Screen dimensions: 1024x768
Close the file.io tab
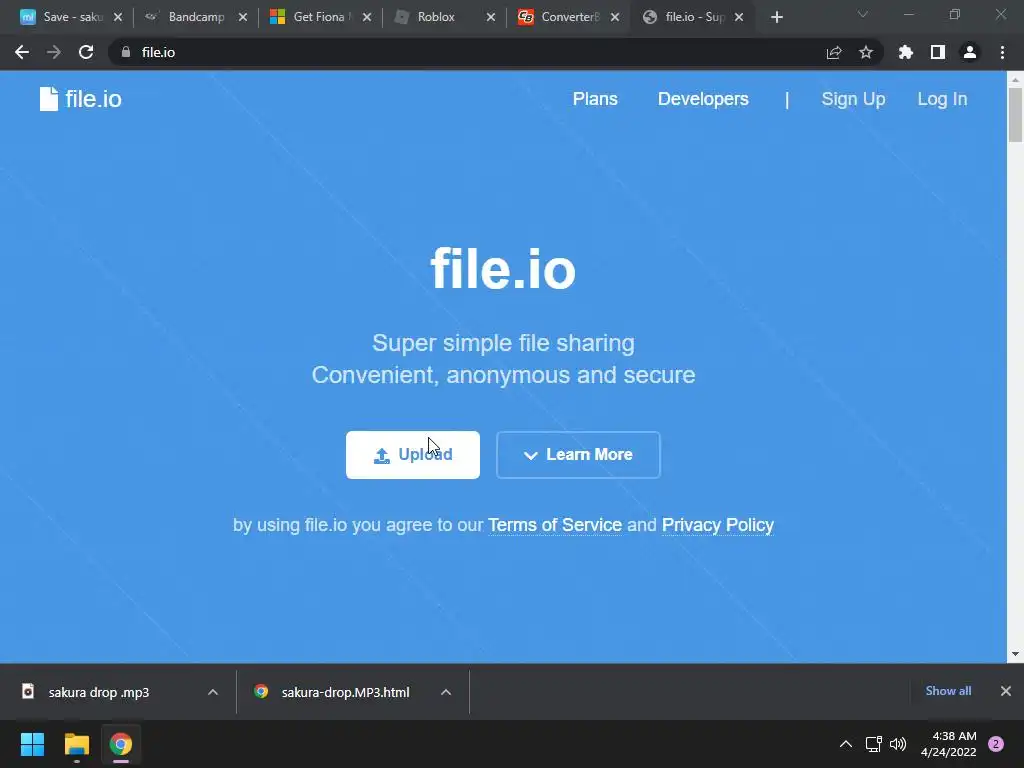[739, 18]
